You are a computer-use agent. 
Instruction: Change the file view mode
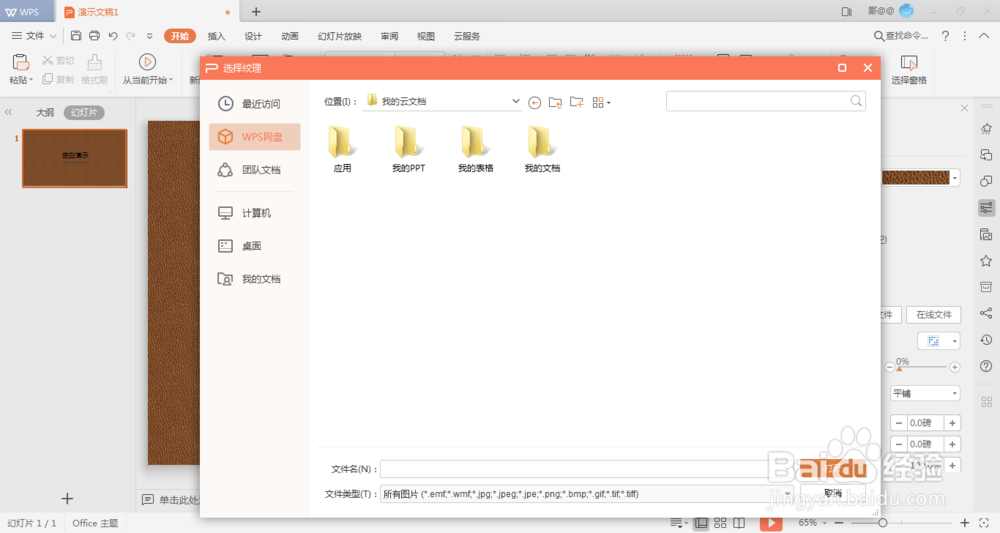click(601, 103)
